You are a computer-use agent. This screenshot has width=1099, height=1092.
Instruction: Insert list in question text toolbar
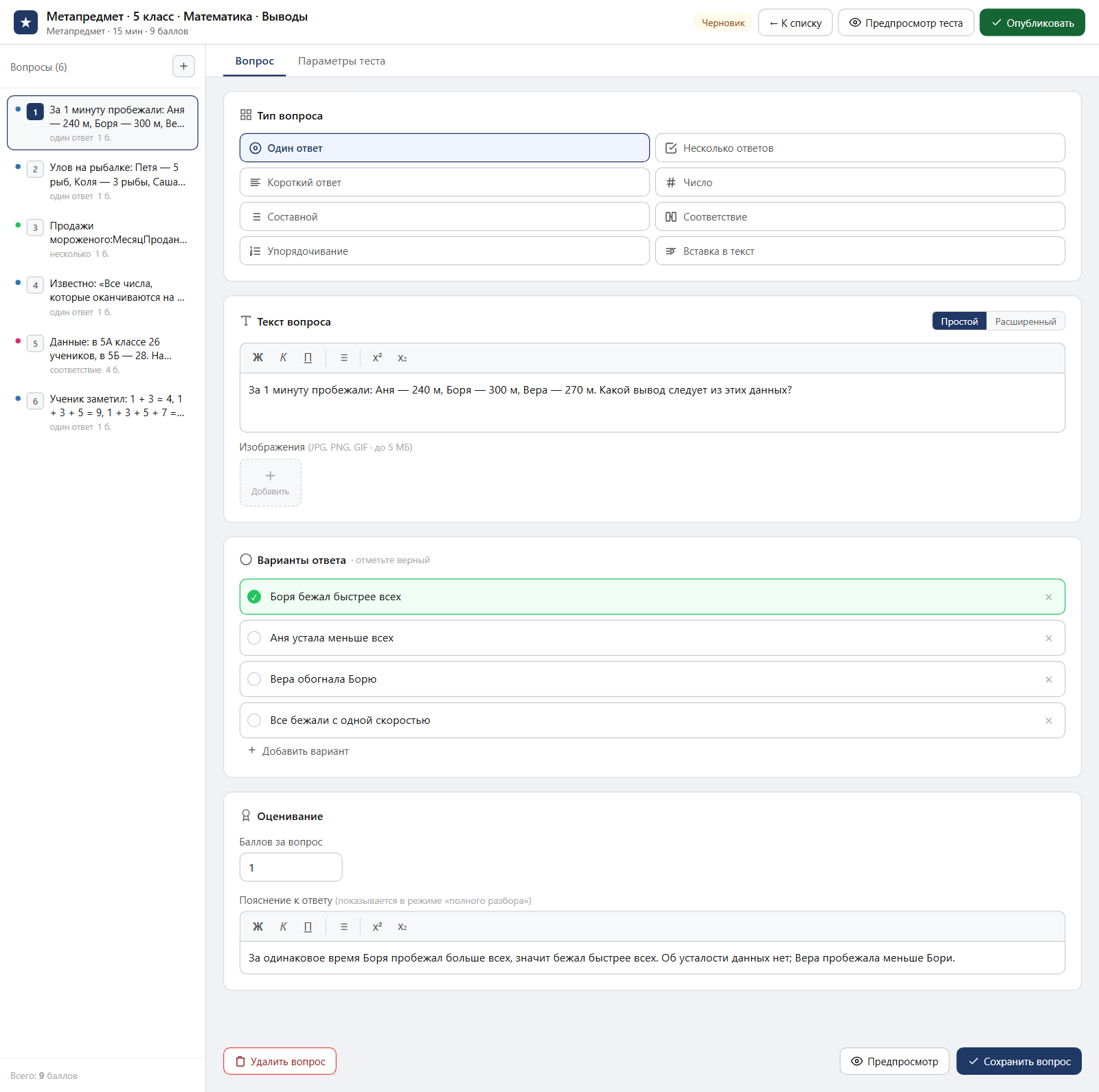coord(344,358)
